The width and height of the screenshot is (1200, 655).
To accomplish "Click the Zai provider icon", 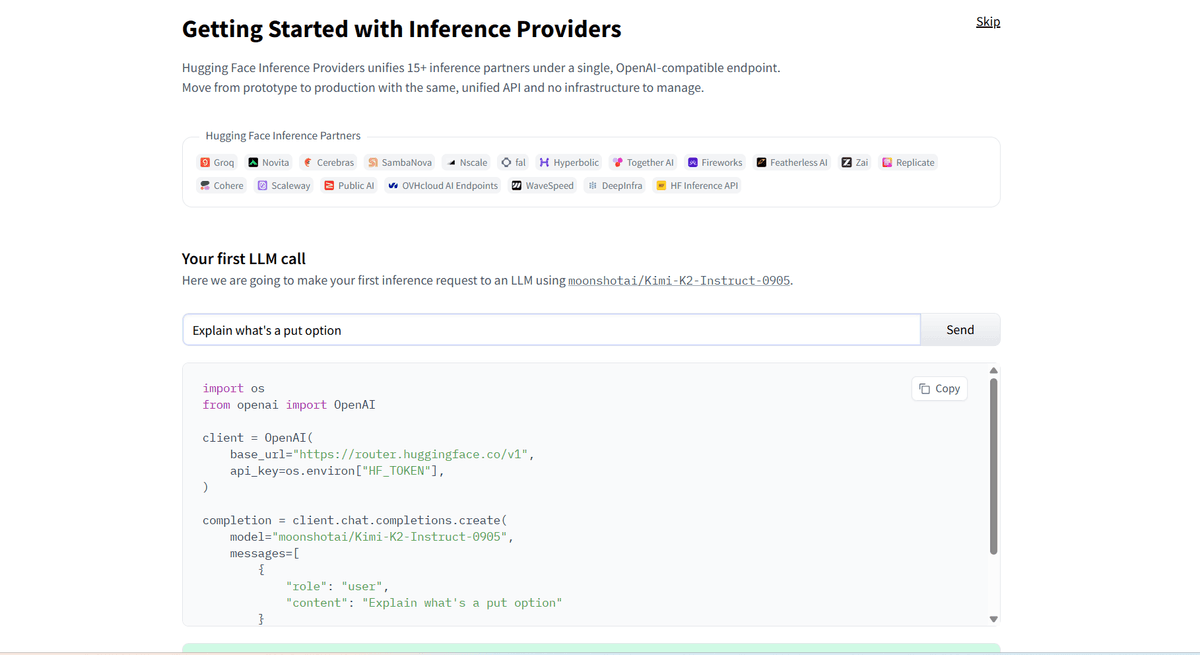I will click(x=847, y=162).
